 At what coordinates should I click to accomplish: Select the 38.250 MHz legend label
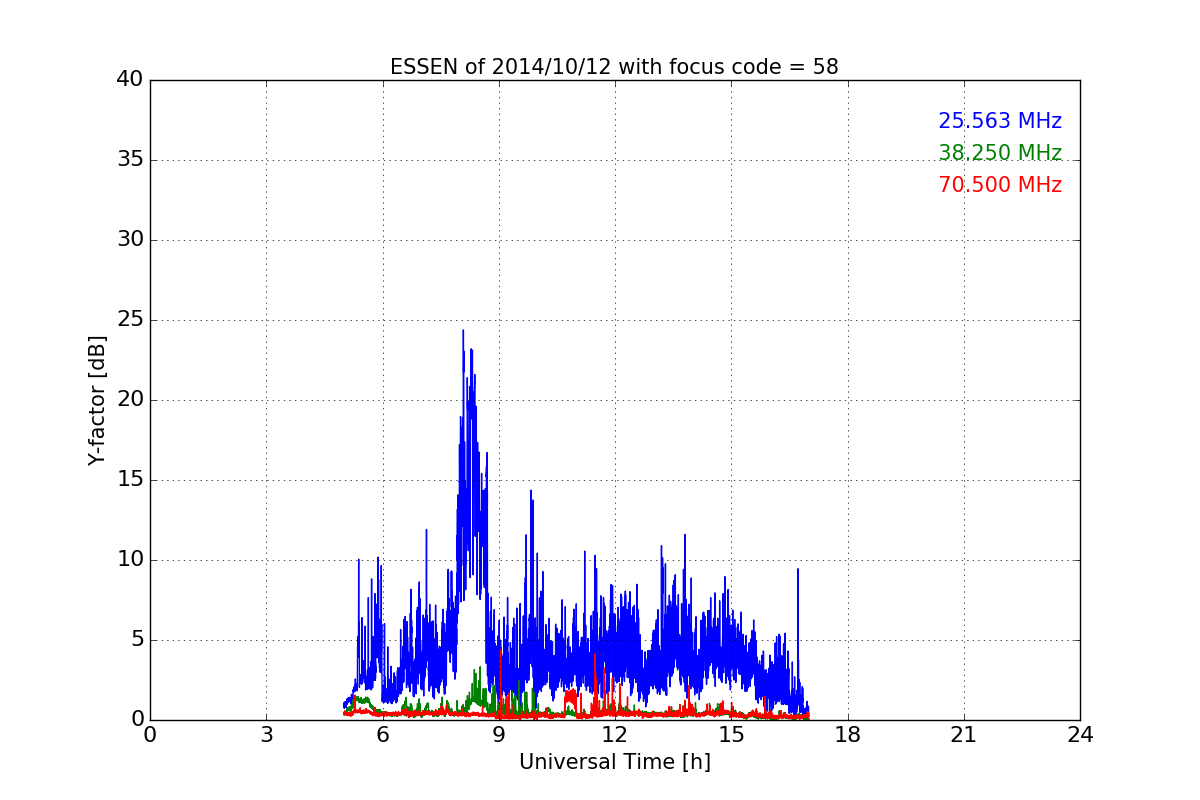point(1000,153)
